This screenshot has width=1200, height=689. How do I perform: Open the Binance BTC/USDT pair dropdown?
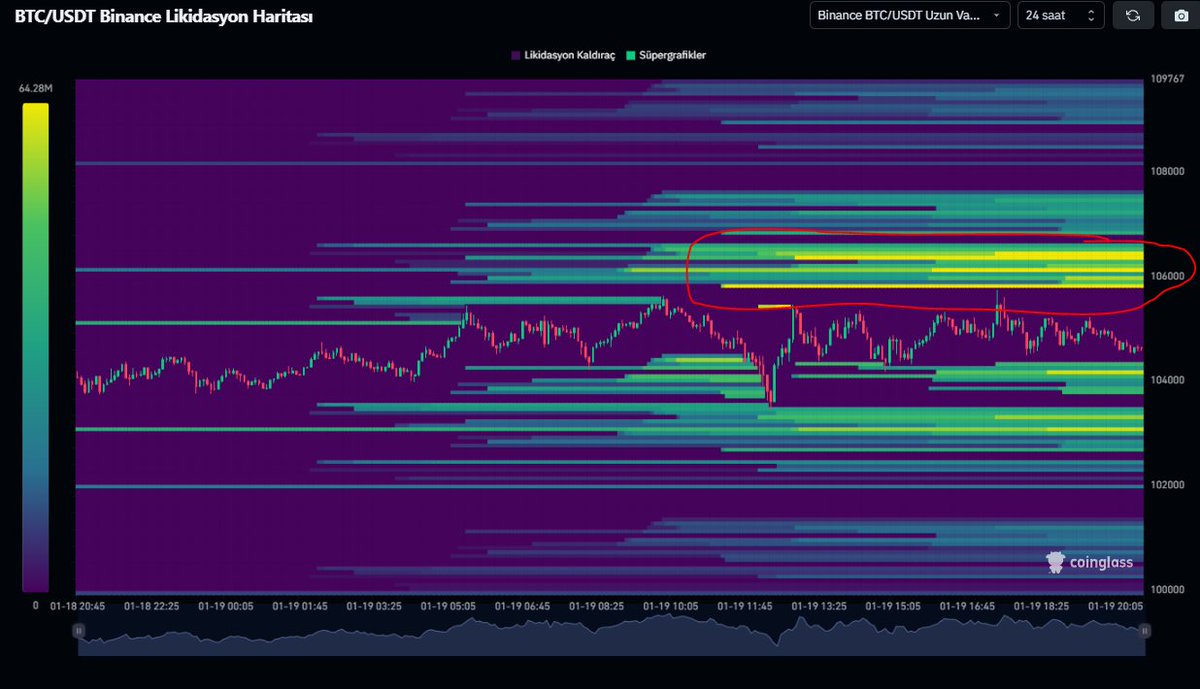tap(910, 15)
